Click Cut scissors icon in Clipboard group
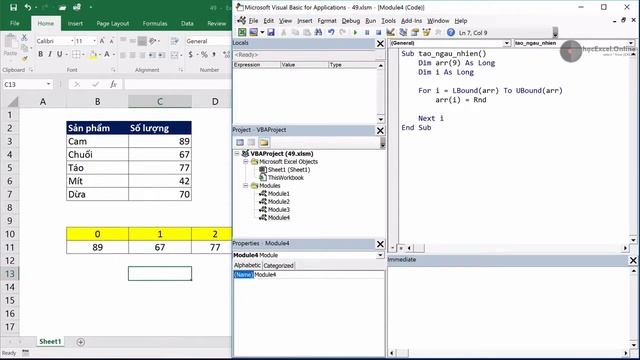The image size is (640, 360). pos(24,38)
